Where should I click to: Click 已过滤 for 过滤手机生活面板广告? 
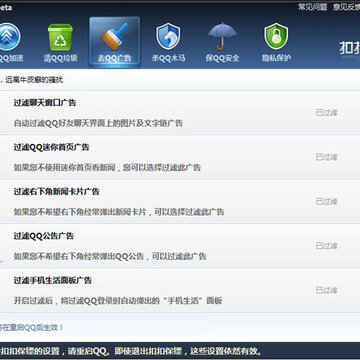[x=326, y=290]
